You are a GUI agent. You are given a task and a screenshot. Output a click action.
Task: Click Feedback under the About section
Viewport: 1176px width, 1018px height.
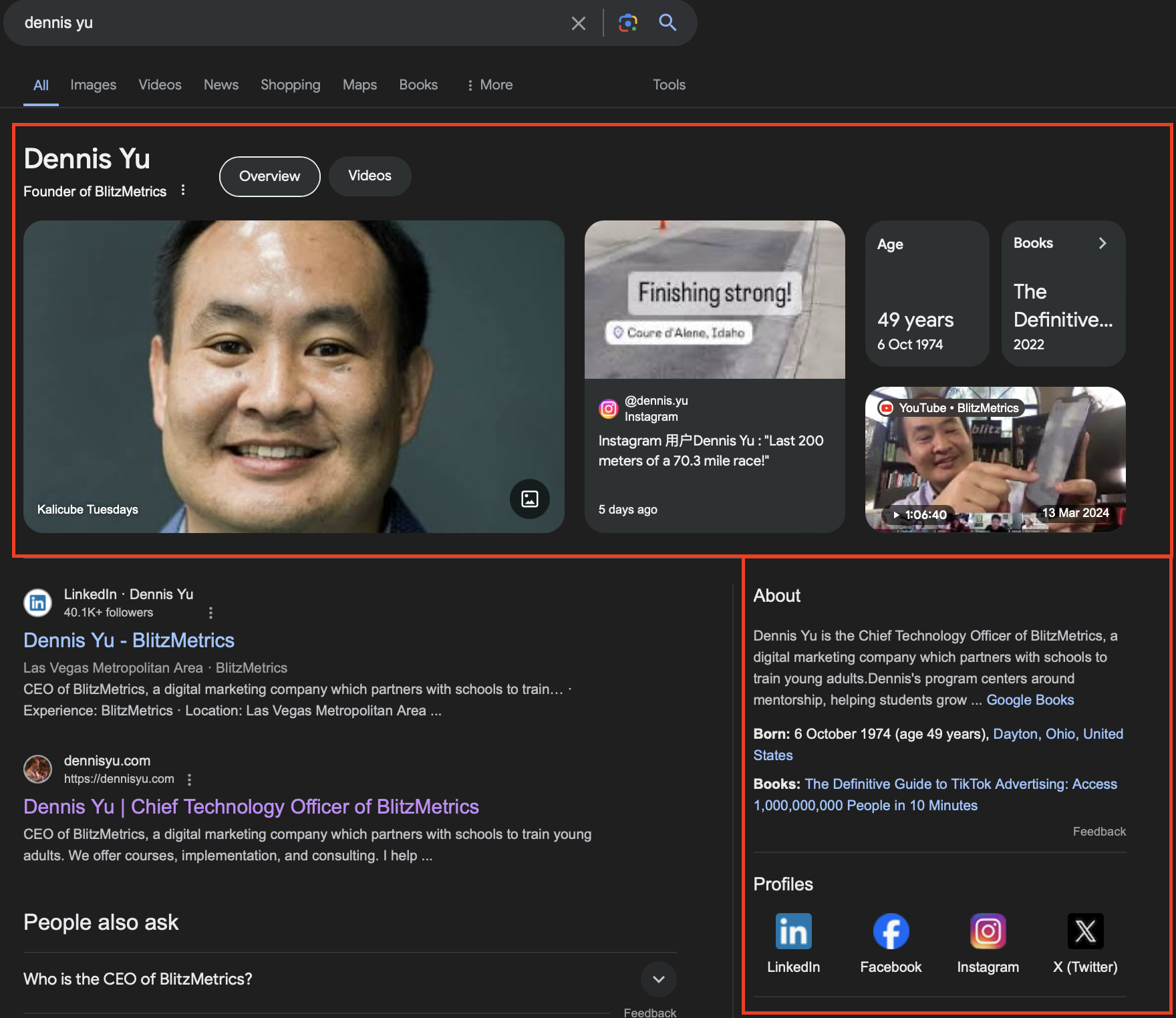pyautogui.click(x=1099, y=831)
